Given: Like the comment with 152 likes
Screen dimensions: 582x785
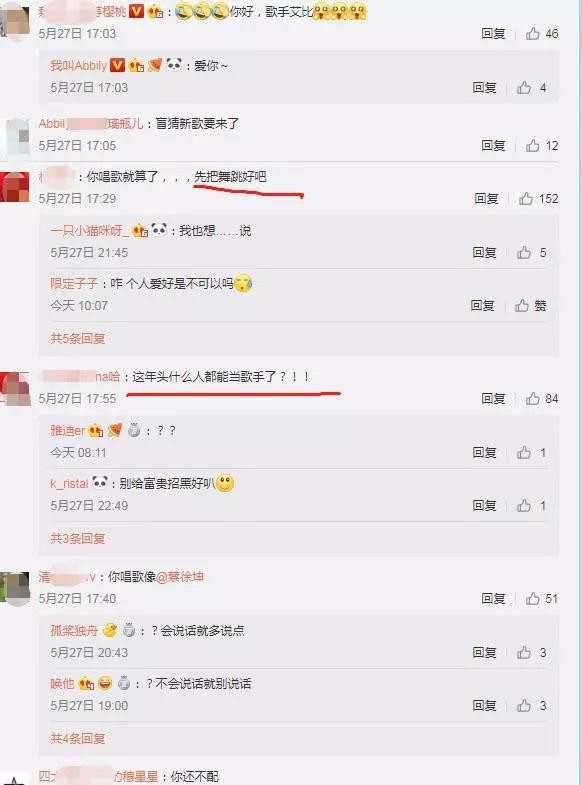Looking at the screenshot, I should click(x=525, y=199).
